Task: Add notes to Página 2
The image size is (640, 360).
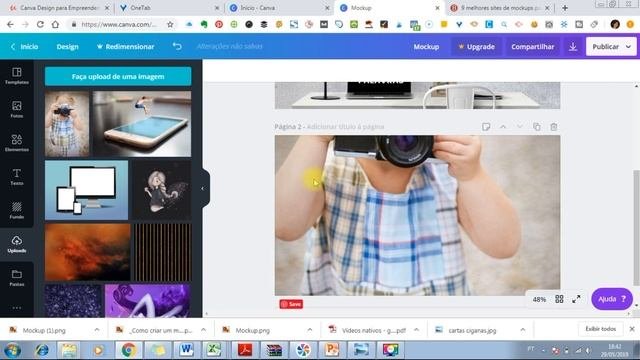Action: click(x=486, y=127)
